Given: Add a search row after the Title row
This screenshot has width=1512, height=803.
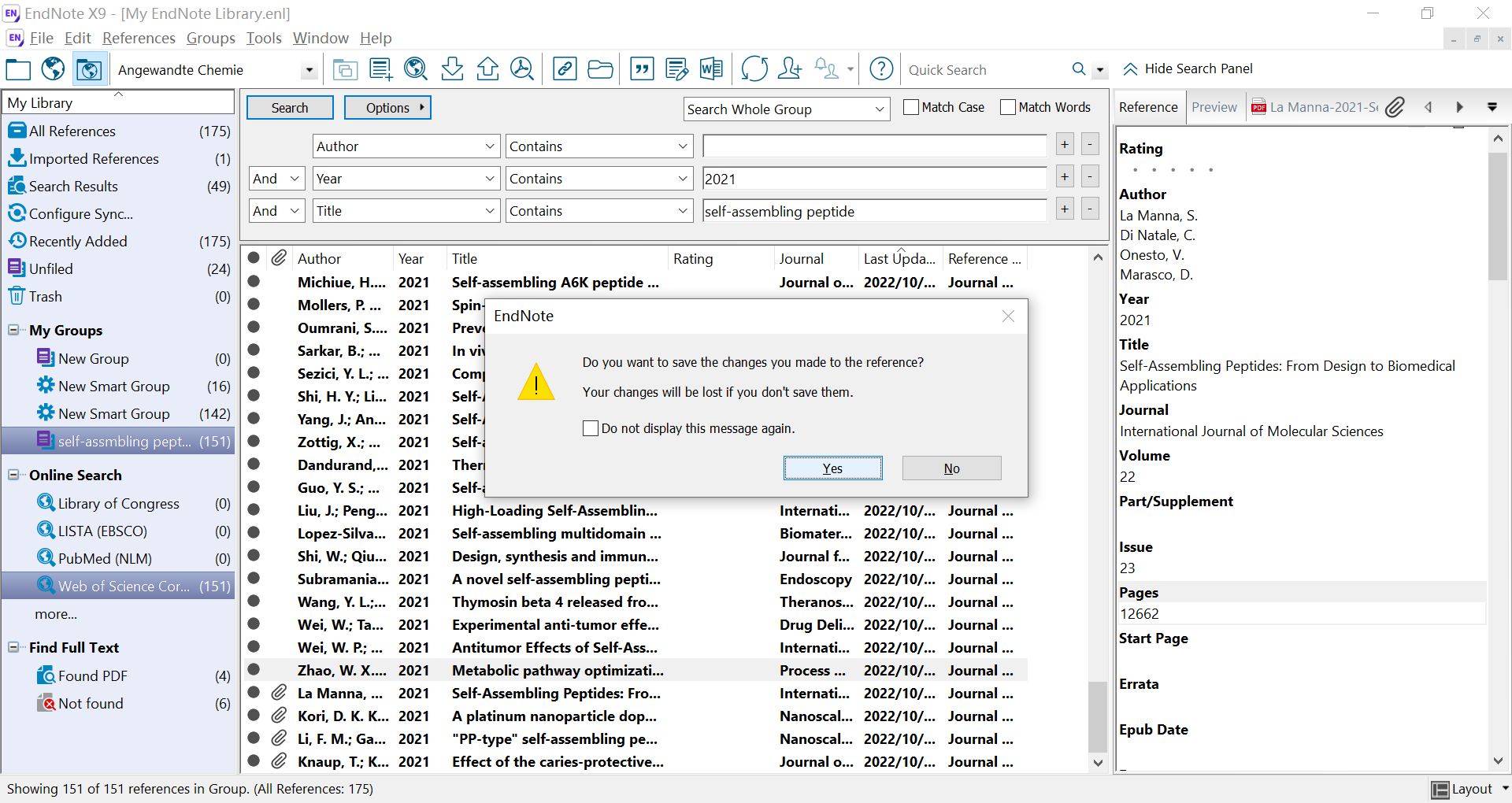Looking at the screenshot, I should 1065,209.
